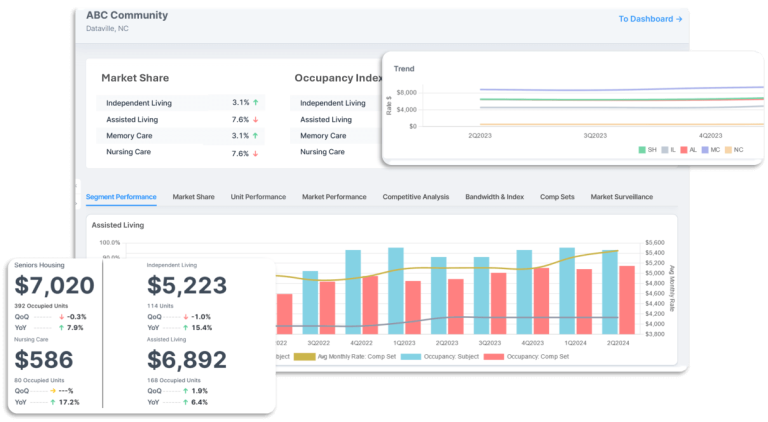Open the Market Share tab
The width and height of the screenshot is (768, 422).
click(193, 197)
